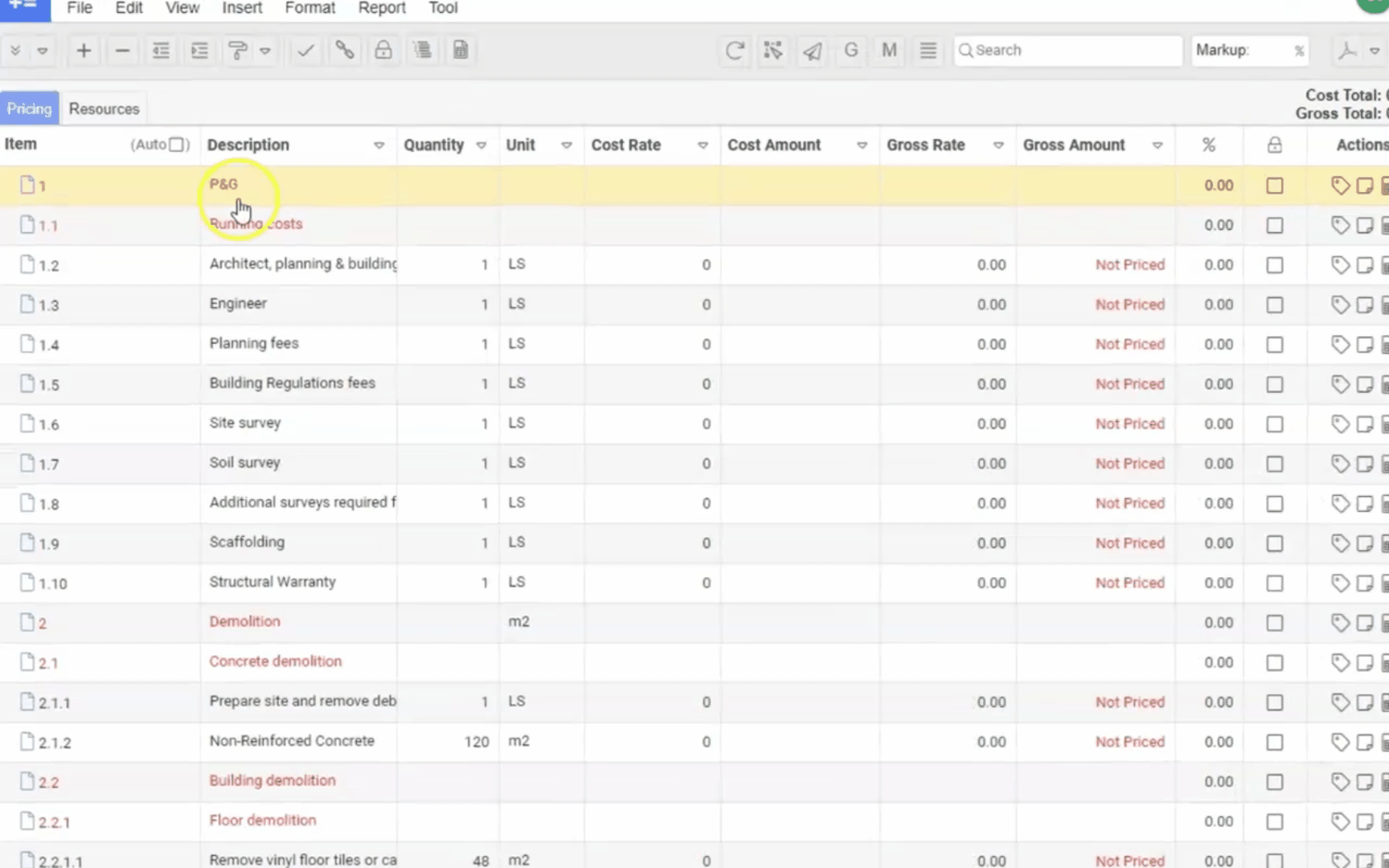Click the increase indent icon

(199, 51)
